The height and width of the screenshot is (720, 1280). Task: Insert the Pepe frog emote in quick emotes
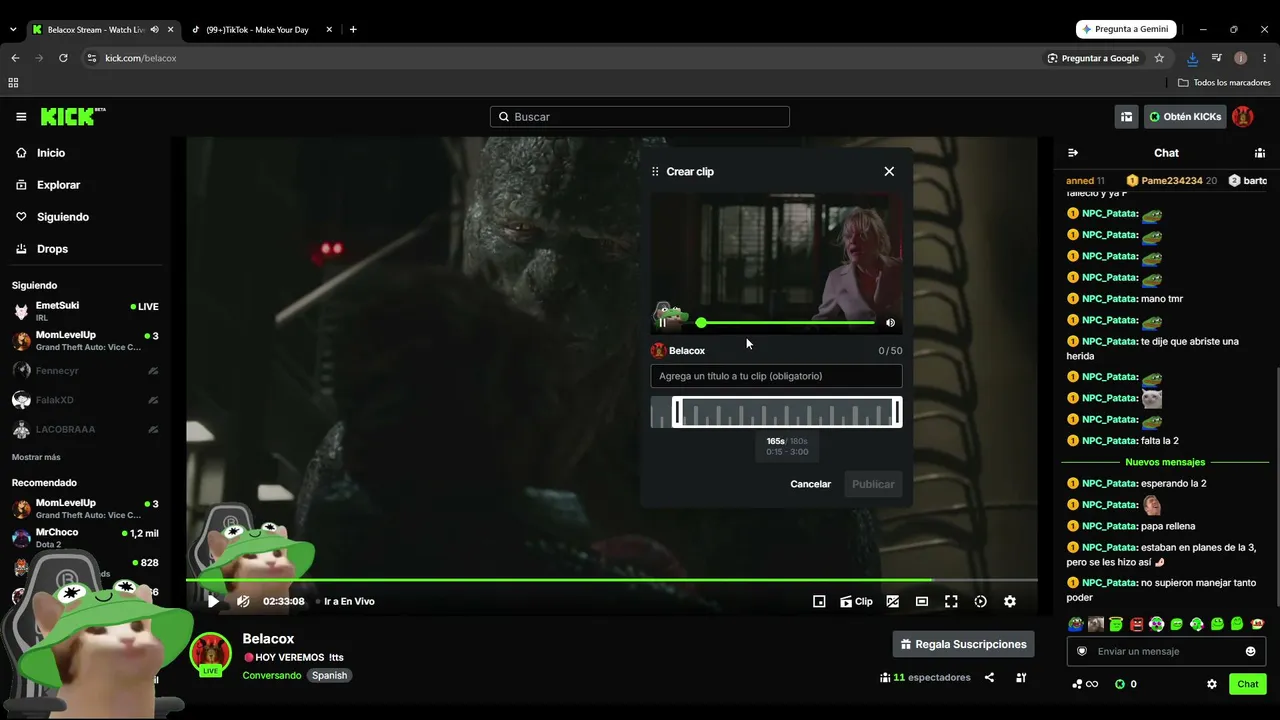coord(1076,624)
